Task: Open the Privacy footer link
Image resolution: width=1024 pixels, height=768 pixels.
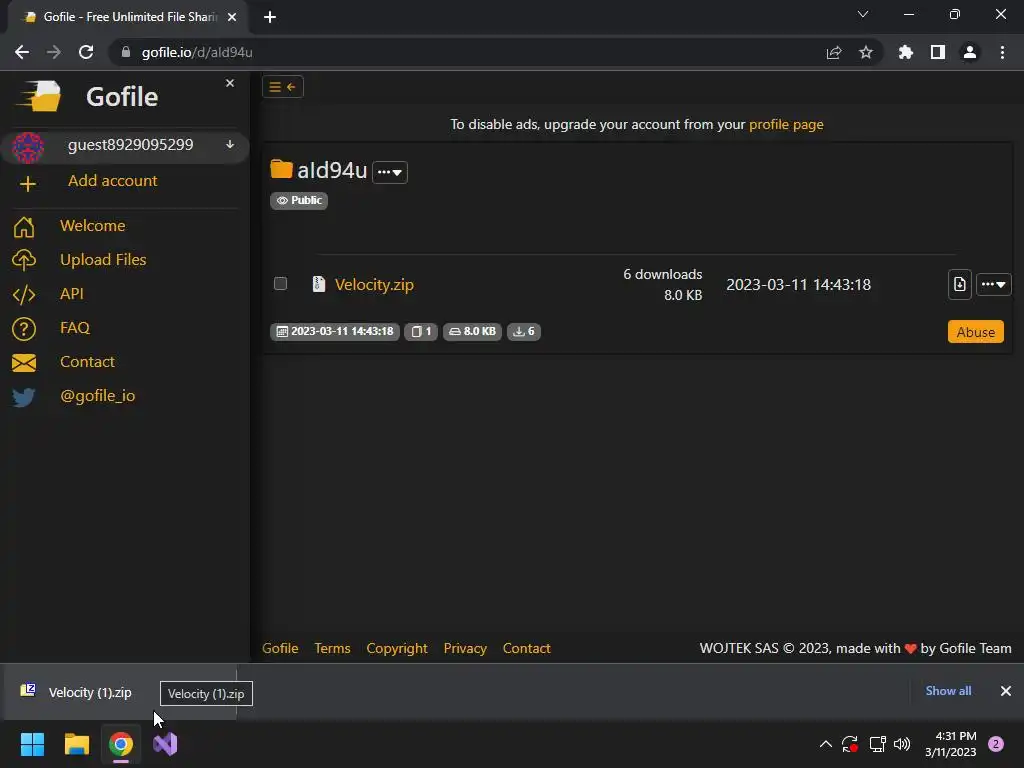Action: tap(465, 648)
